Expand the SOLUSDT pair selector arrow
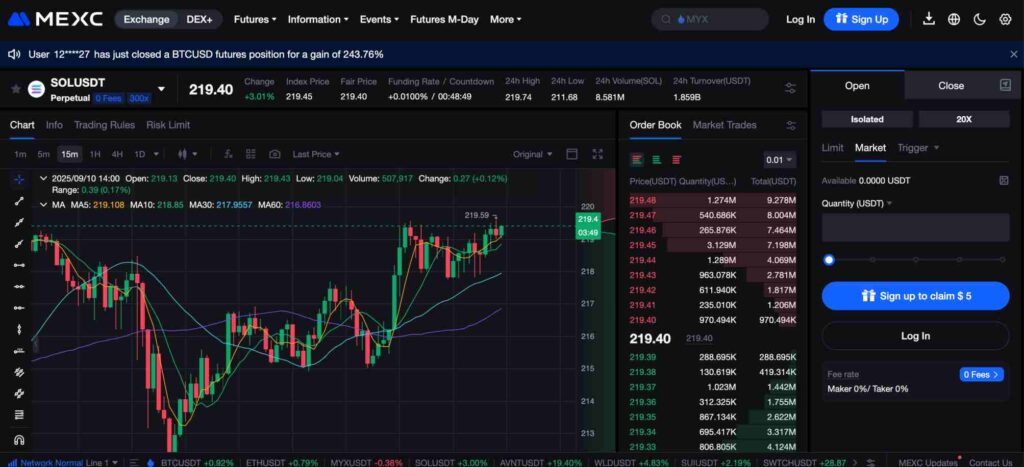The height and width of the screenshot is (467, 1024). click(161, 89)
